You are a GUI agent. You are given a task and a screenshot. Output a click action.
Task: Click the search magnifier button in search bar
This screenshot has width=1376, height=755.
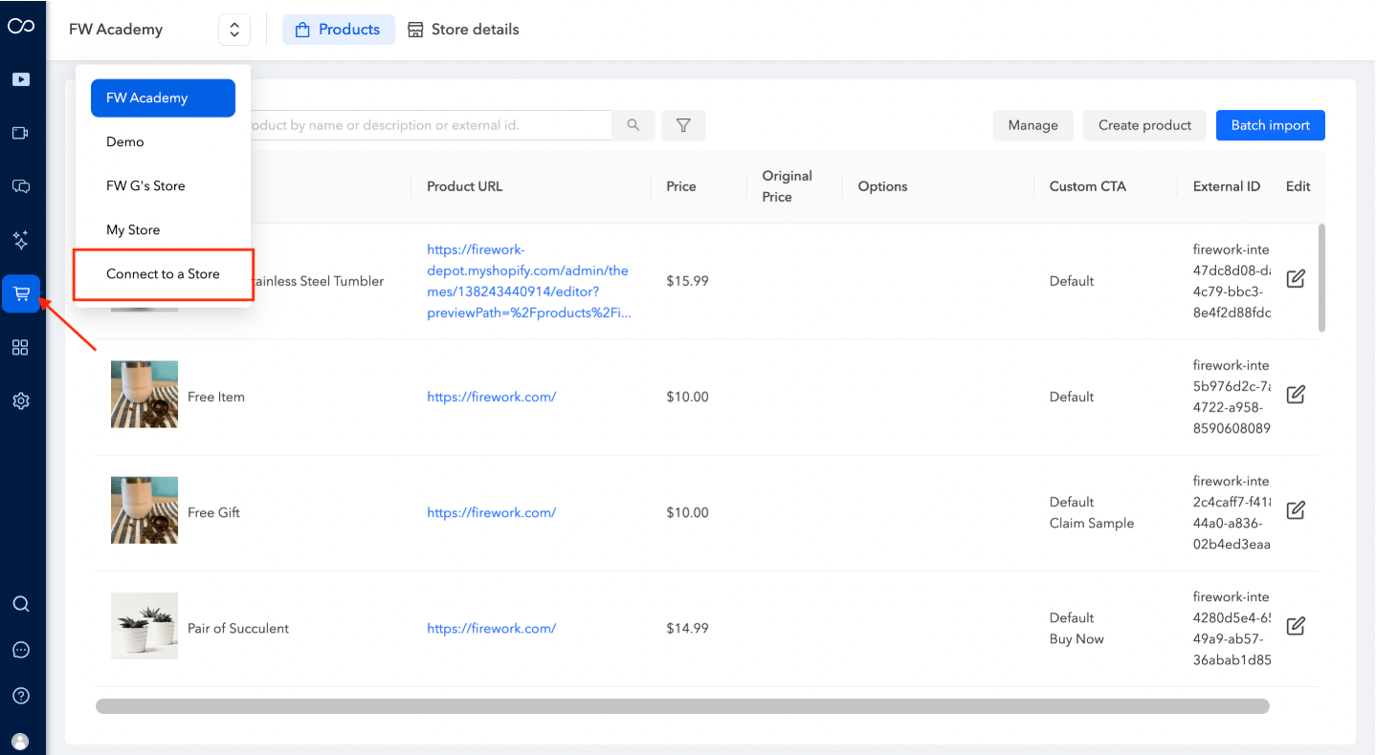click(x=633, y=125)
